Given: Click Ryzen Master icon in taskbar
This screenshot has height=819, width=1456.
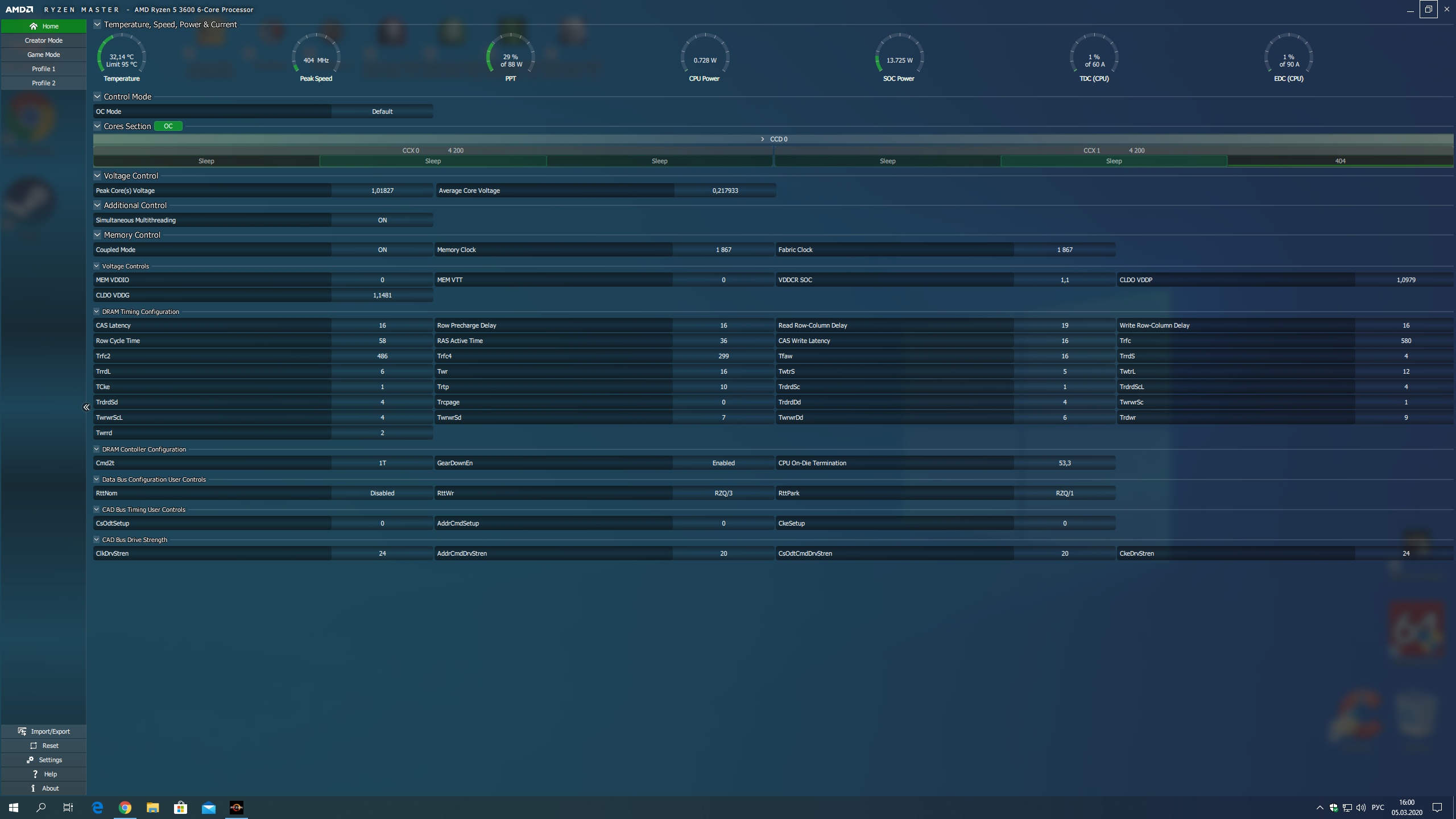Looking at the screenshot, I should coord(236,808).
